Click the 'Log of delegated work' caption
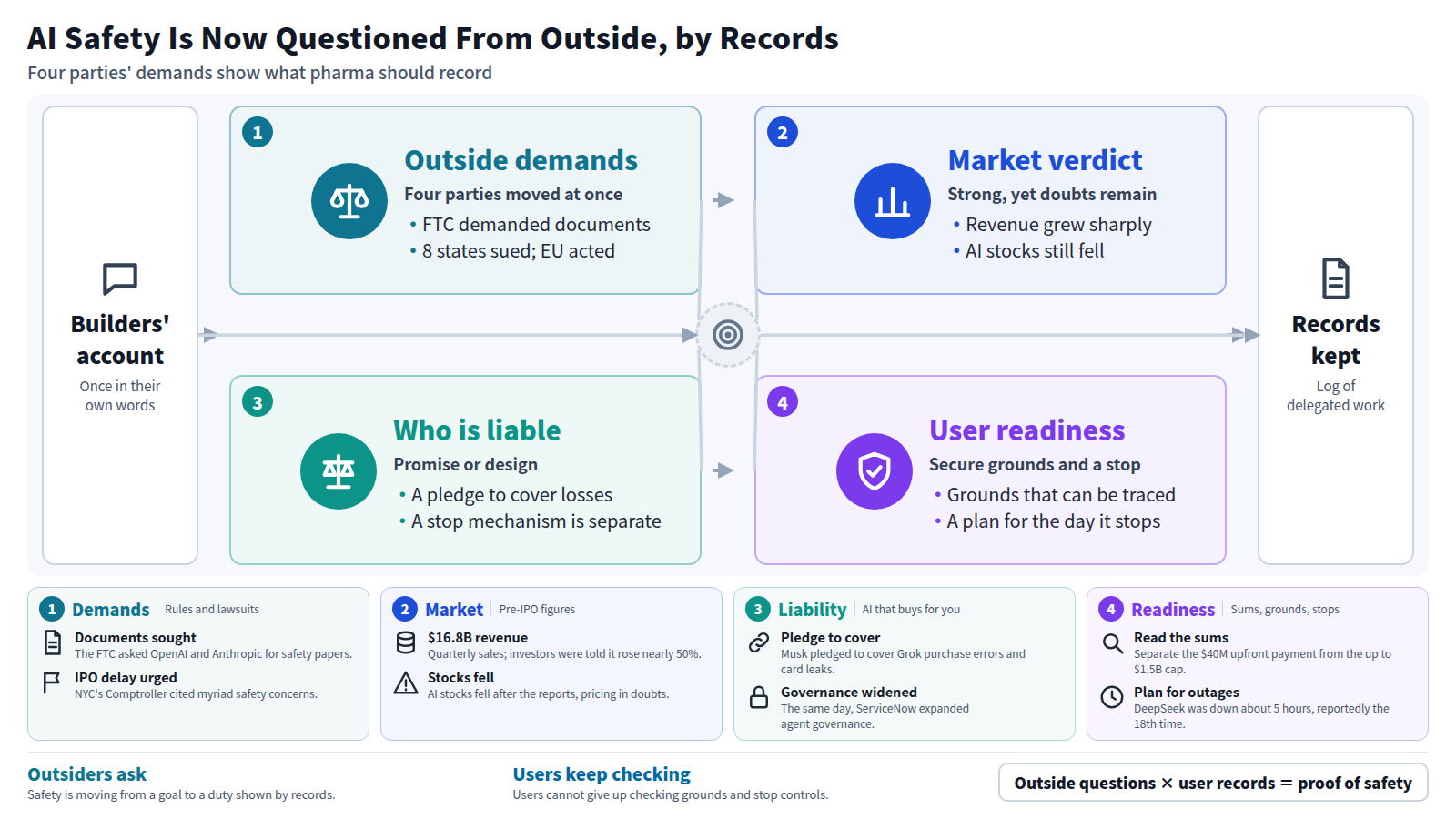The image size is (1456, 819). [1336, 396]
